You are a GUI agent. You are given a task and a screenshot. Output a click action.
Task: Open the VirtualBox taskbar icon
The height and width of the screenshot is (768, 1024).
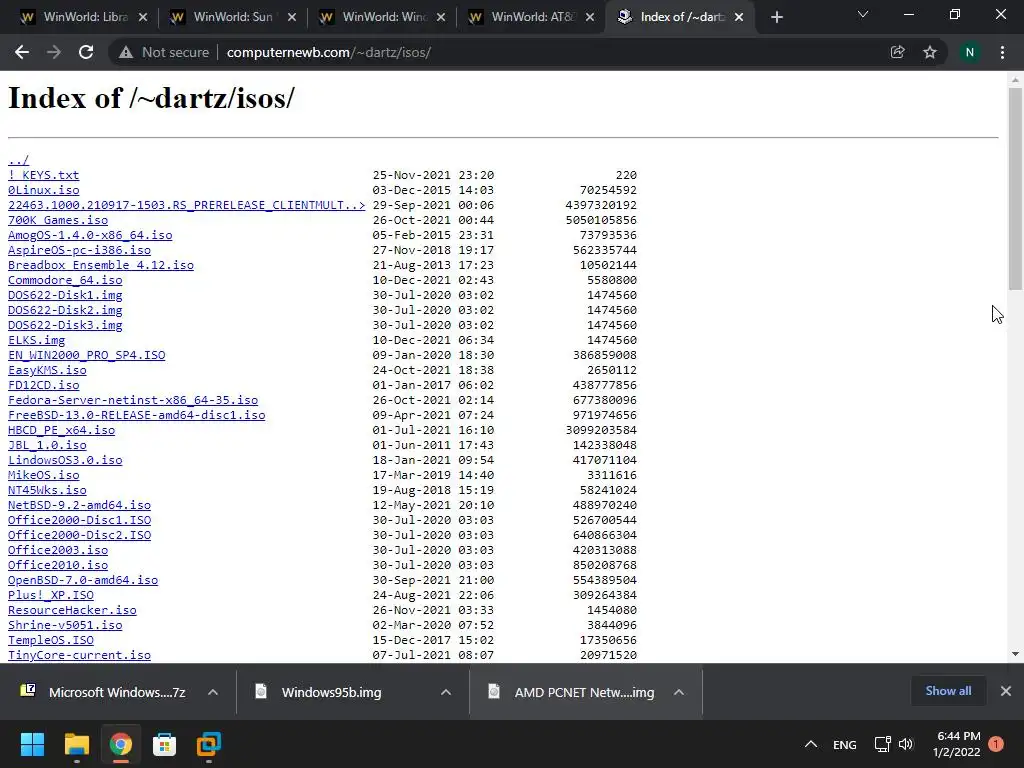pyautogui.click(x=209, y=744)
